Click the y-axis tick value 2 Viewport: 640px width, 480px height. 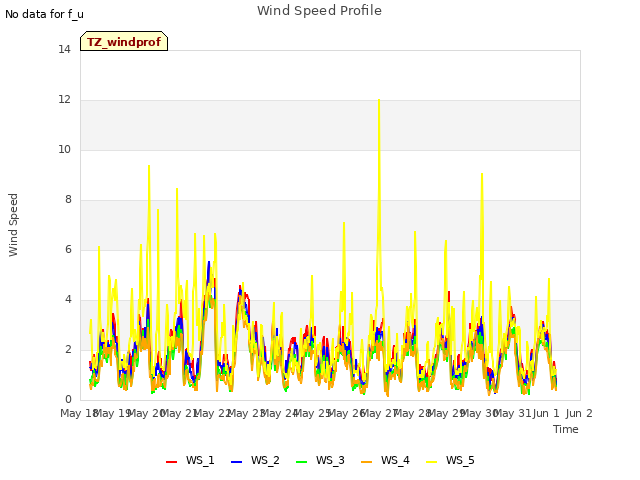pyautogui.click(x=68, y=349)
